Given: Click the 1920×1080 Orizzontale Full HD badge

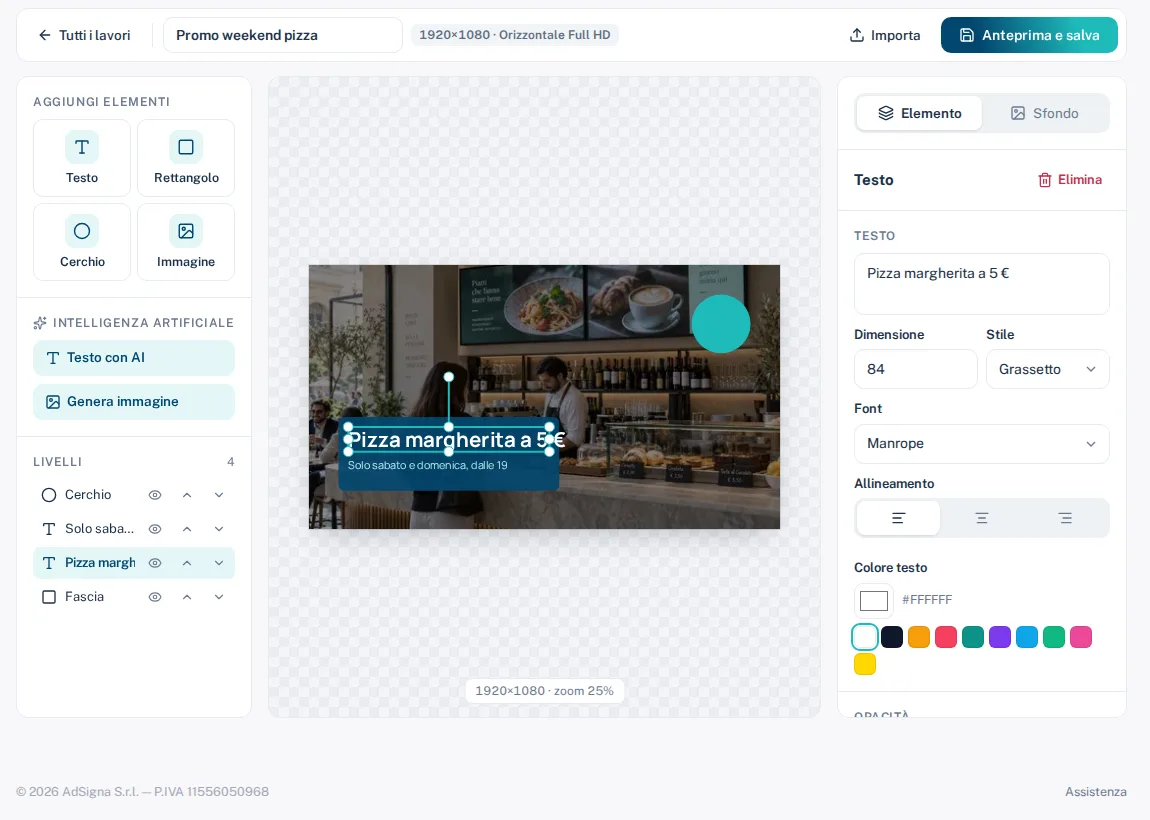Looking at the screenshot, I should [x=514, y=35].
